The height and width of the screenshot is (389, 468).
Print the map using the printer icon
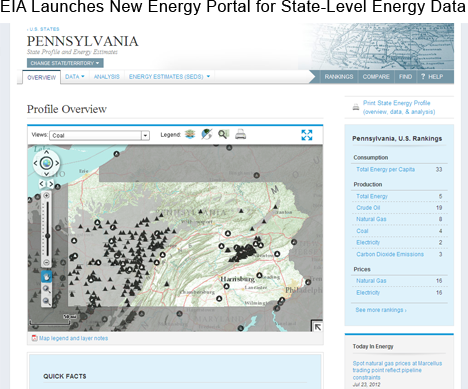[x=240, y=134]
